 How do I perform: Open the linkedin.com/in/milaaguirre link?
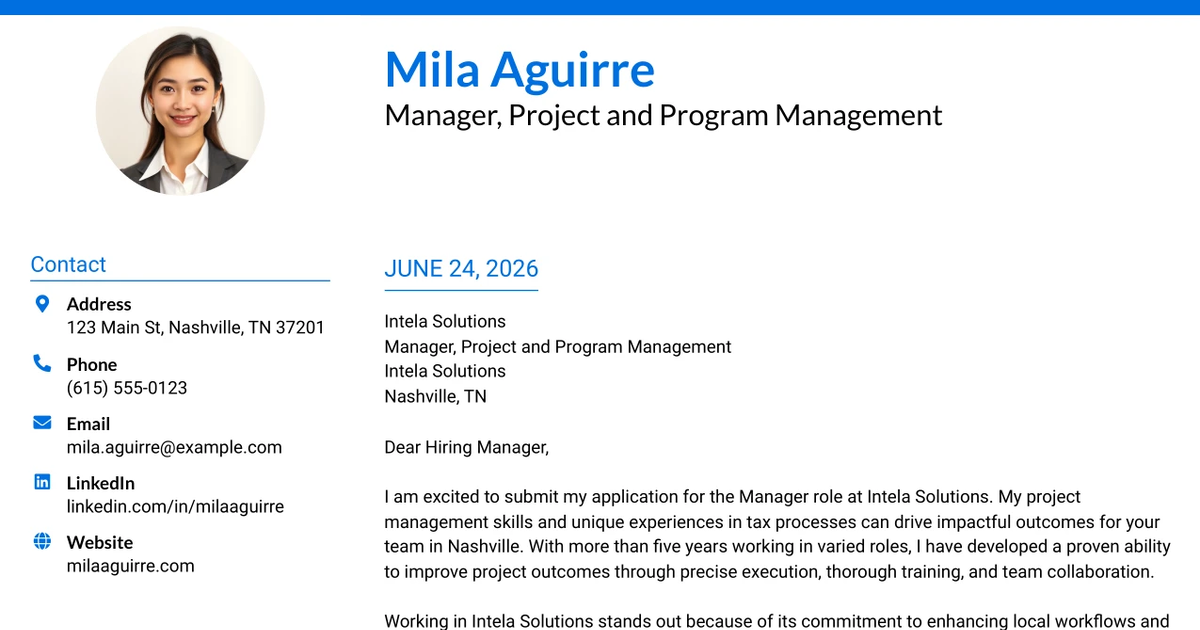point(175,506)
